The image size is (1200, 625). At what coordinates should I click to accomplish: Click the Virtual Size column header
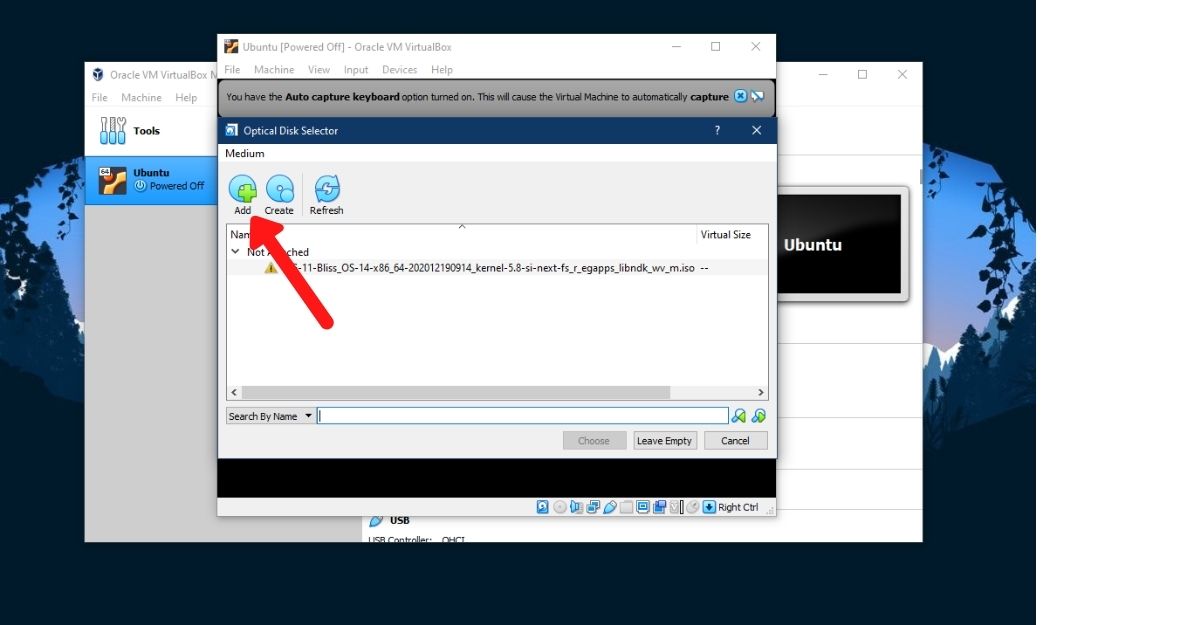[x=725, y=234]
